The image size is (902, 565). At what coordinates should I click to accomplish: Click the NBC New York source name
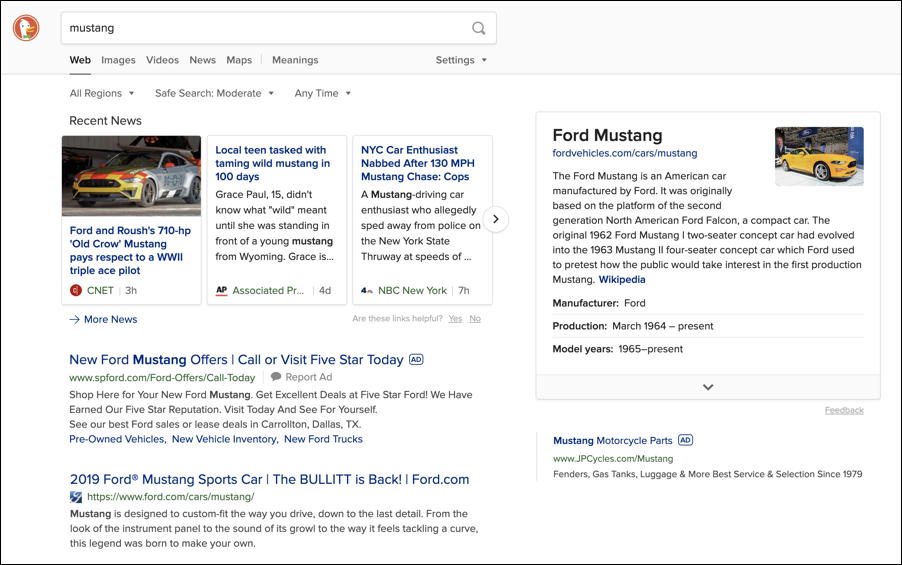[x=412, y=291]
